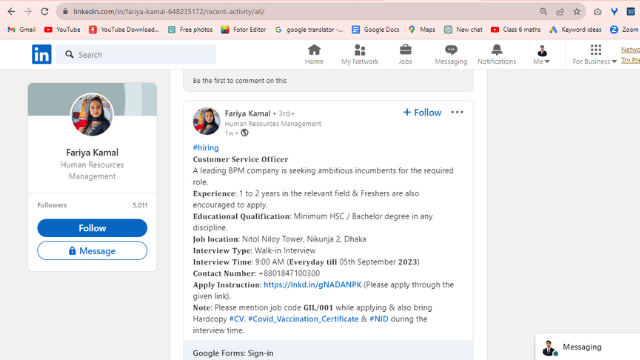Open the Zoom bookmark
The width and height of the screenshot is (640, 360).
coord(624,29)
